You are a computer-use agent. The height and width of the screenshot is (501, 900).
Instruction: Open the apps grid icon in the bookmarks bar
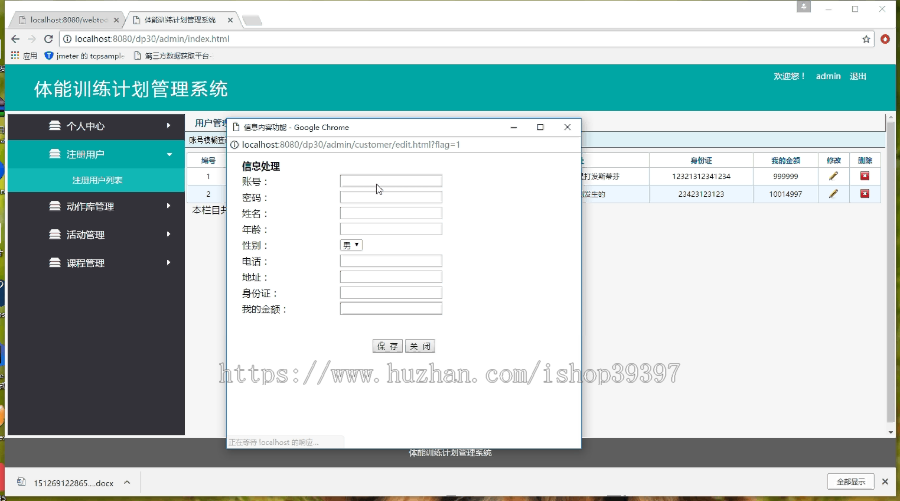click(15, 56)
